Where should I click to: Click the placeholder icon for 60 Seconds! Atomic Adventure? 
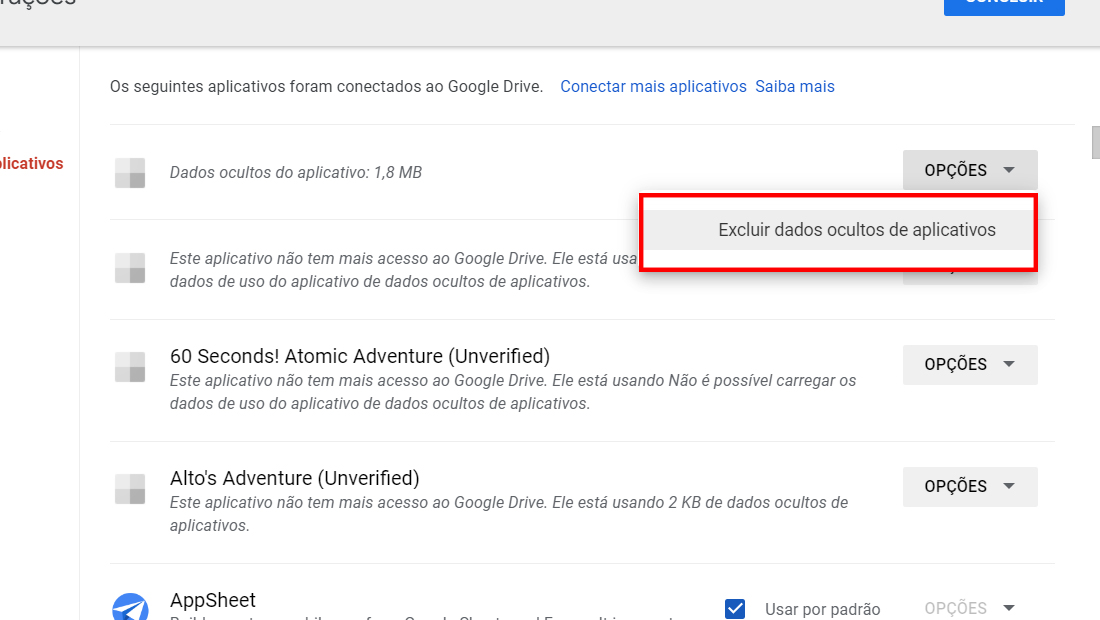130,367
